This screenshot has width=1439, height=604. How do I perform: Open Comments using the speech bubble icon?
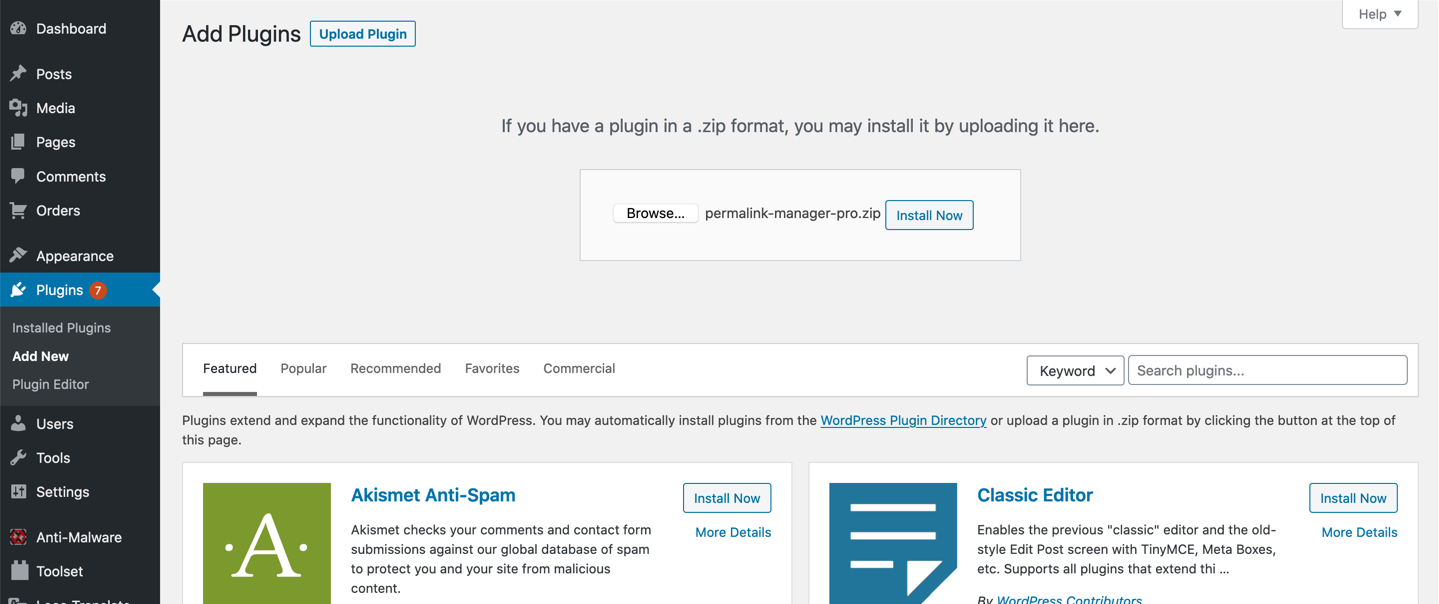[21, 176]
